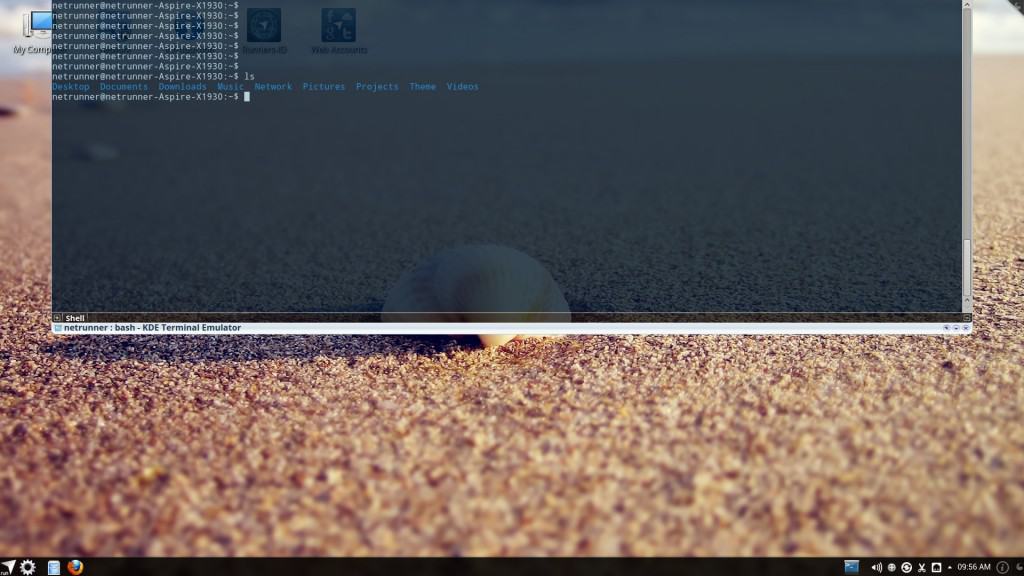Open Web Accounts desktop icon behind terminal
The width and height of the screenshot is (1024, 576).
pyautogui.click(x=339, y=31)
